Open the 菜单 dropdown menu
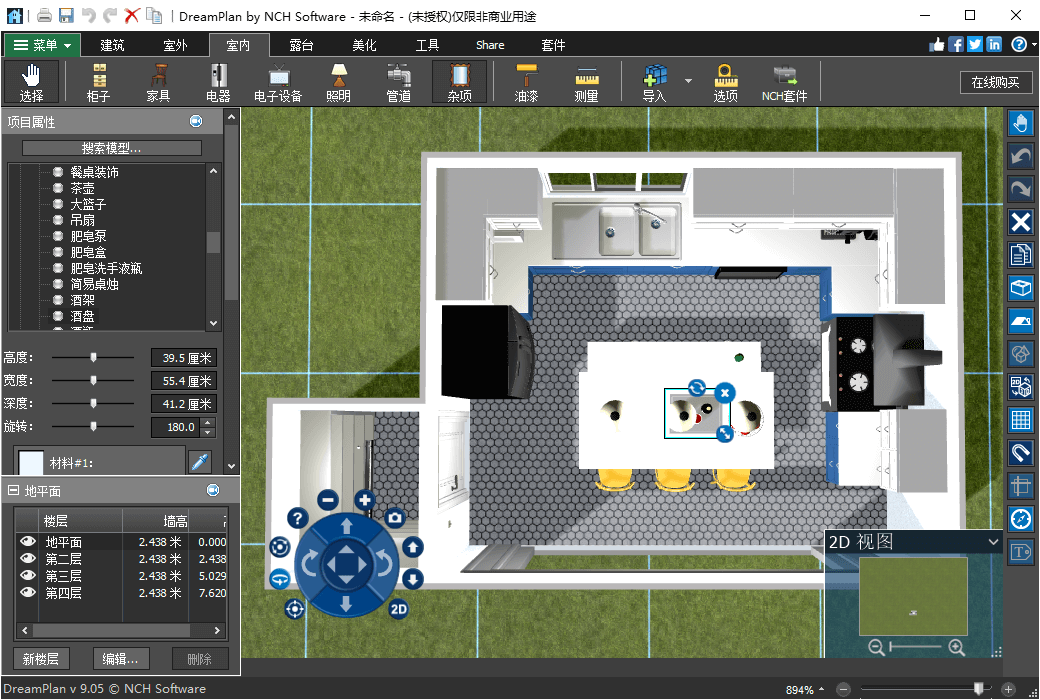This screenshot has height=700, width=1040. tap(42, 45)
